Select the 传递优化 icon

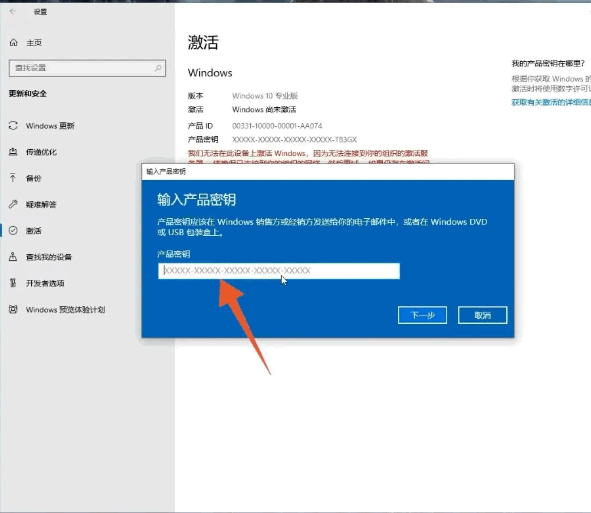coord(13,152)
